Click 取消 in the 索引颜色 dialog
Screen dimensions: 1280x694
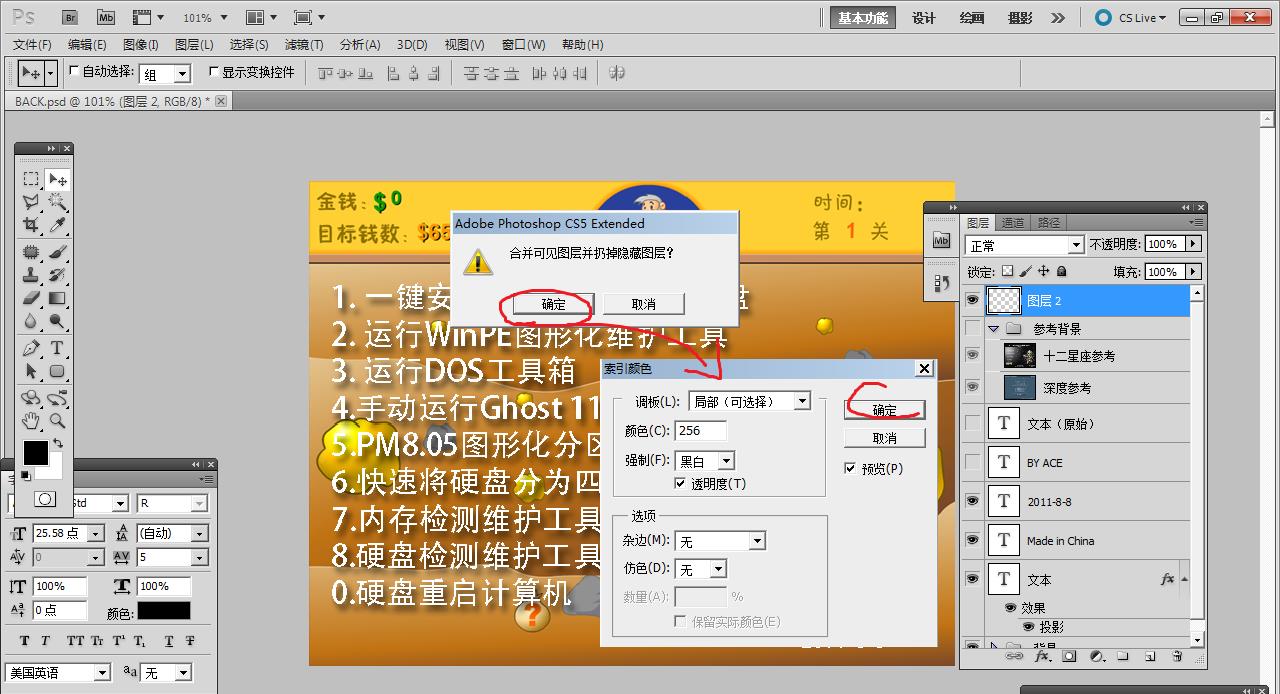click(885, 438)
